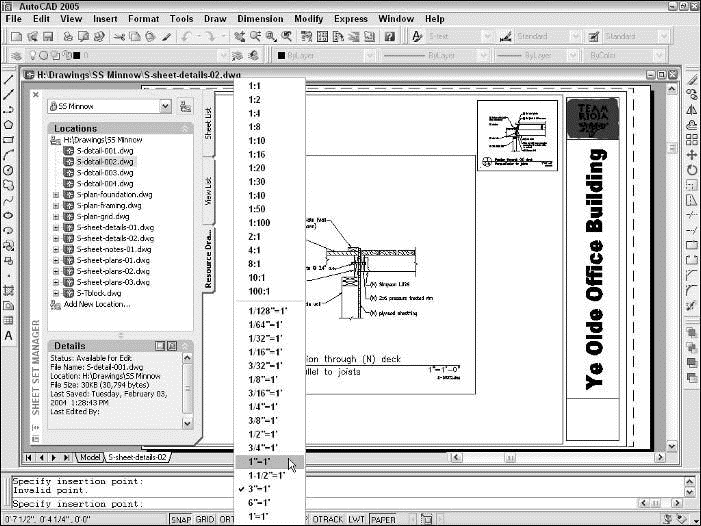Viewport: 701px width, 526px height.
Task: Pick the Multiline Text tool
Action: 8,336
